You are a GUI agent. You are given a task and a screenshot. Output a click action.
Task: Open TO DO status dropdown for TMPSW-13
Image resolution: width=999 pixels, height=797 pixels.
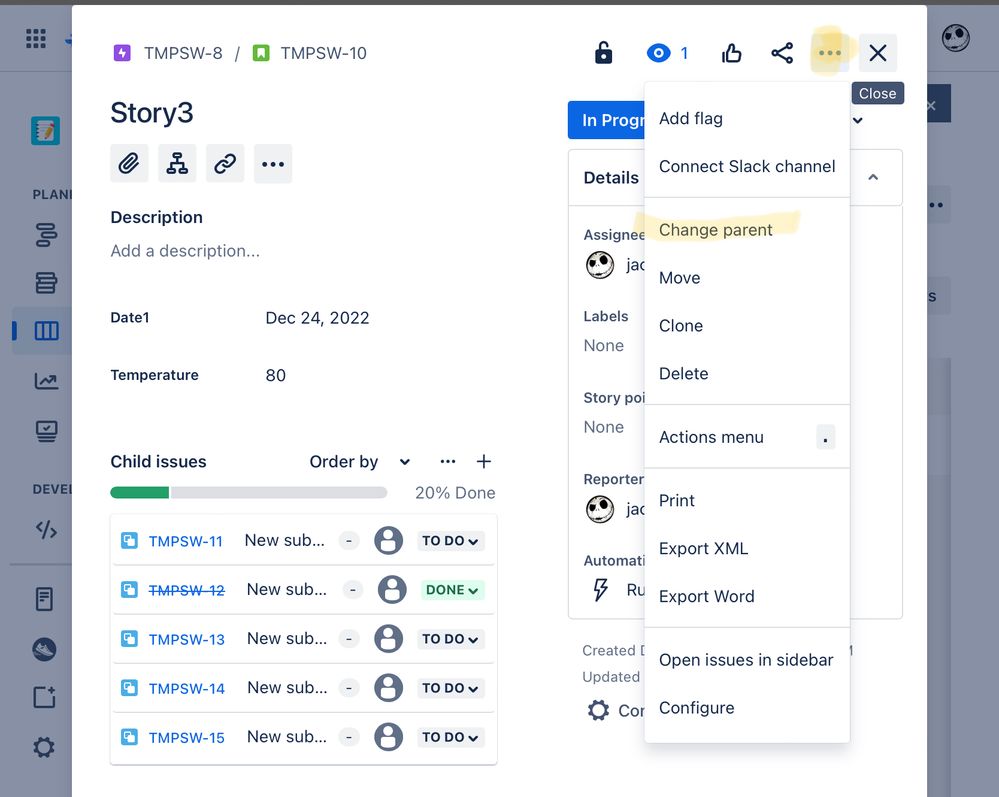450,639
